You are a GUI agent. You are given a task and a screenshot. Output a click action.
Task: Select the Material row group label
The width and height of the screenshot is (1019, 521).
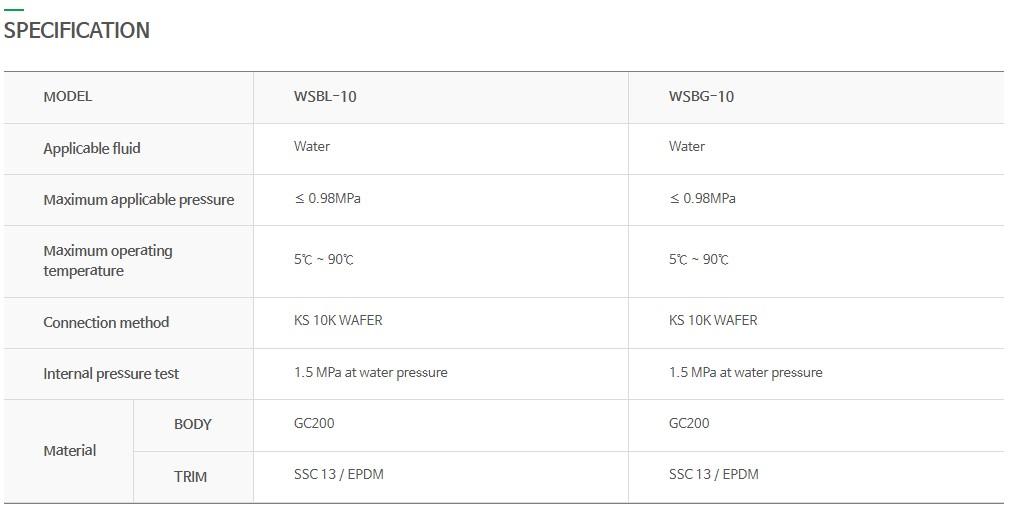[70, 450]
